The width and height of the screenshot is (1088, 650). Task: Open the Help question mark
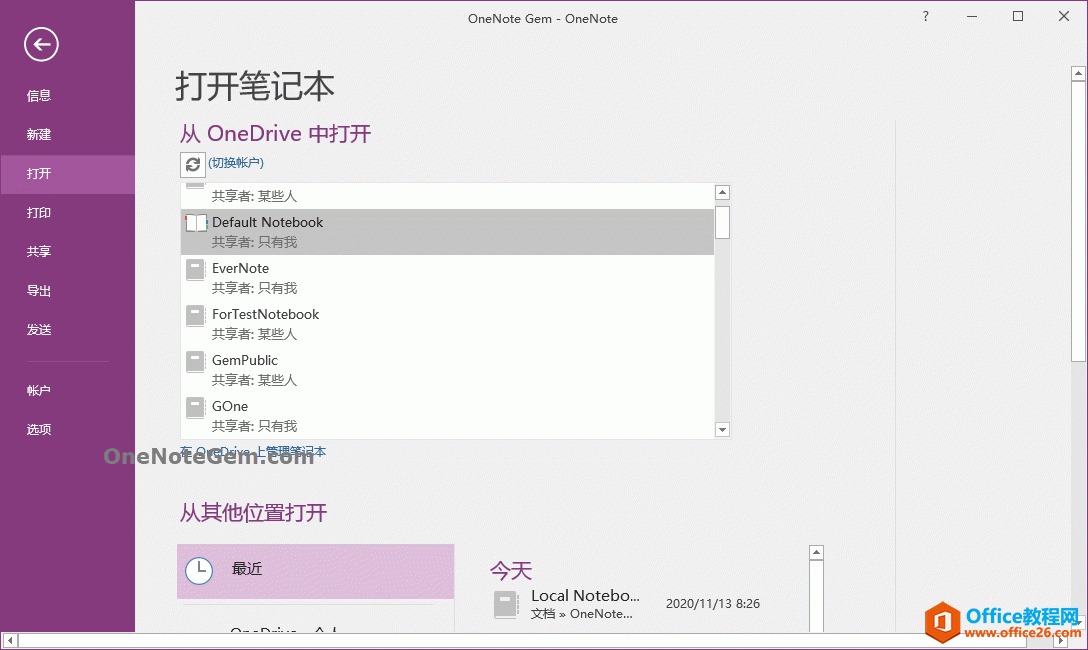coord(925,17)
